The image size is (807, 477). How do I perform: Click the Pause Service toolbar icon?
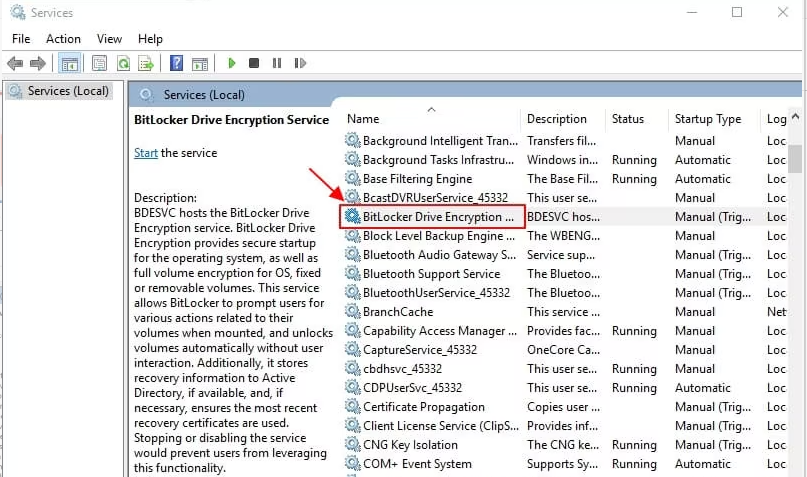click(277, 63)
